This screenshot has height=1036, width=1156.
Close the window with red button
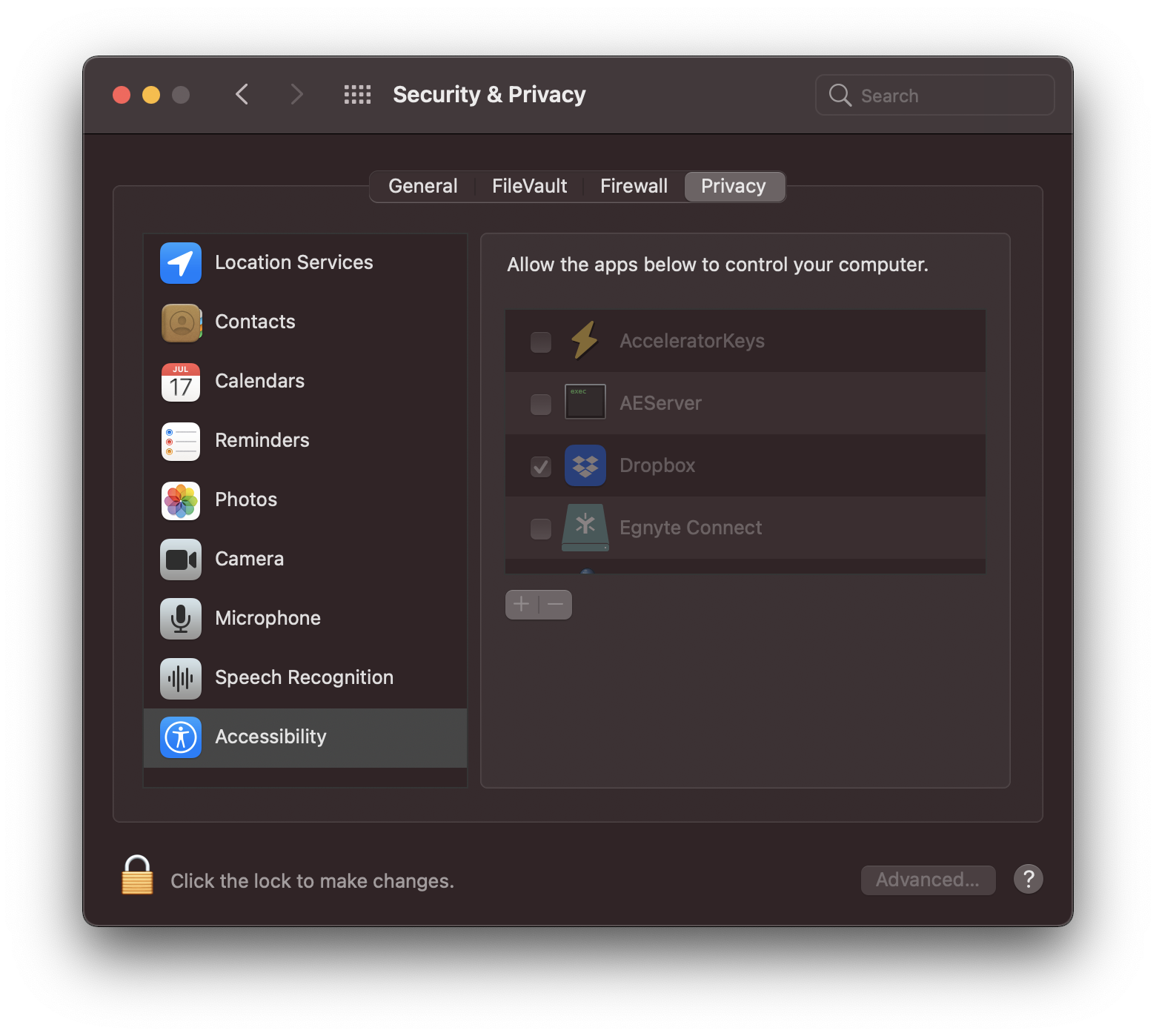coord(122,95)
